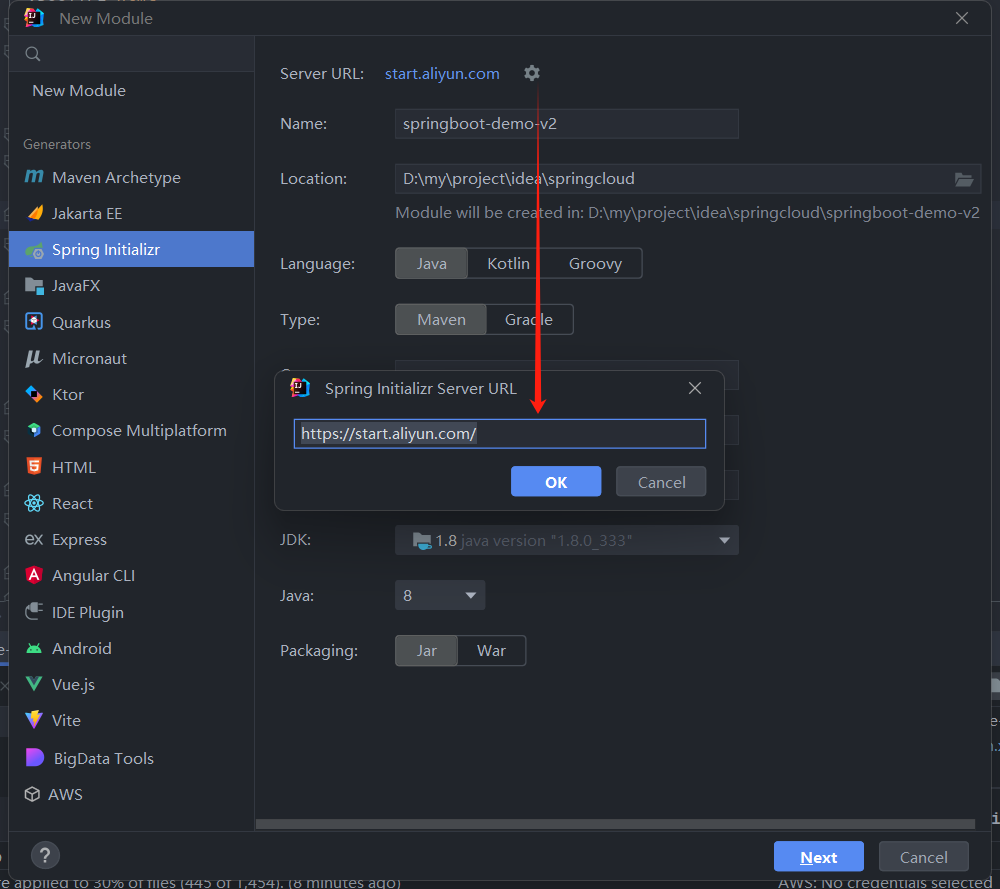Select Kotlin as the language
Viewport: 1000px width, 889px height.
(508, 264)
